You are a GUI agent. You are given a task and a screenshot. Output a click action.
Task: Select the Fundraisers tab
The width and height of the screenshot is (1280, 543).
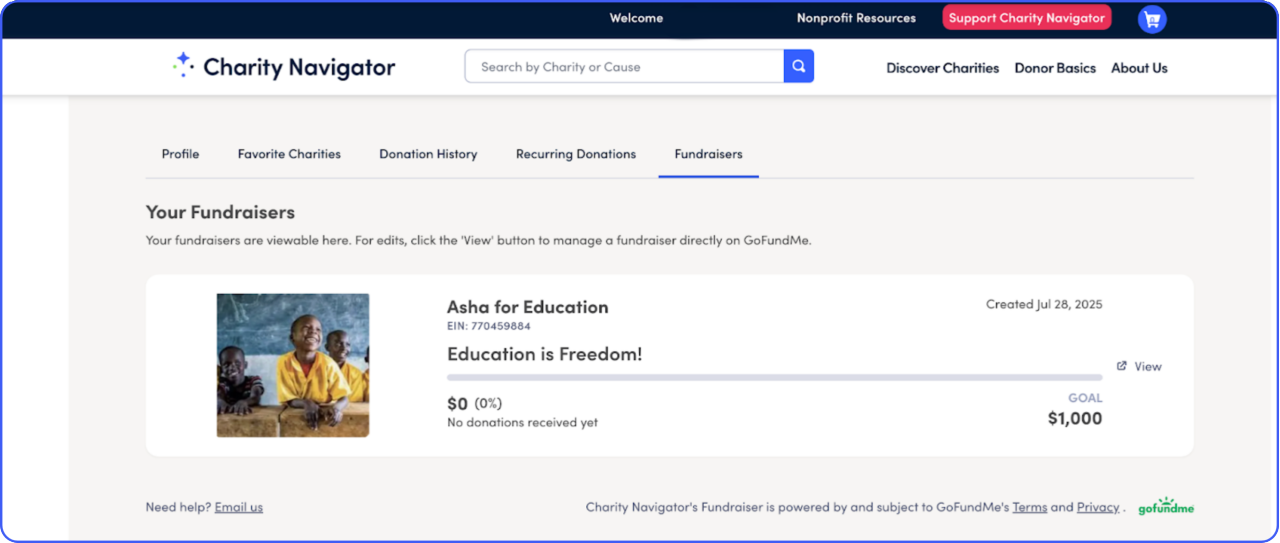[x=708, y=154]
